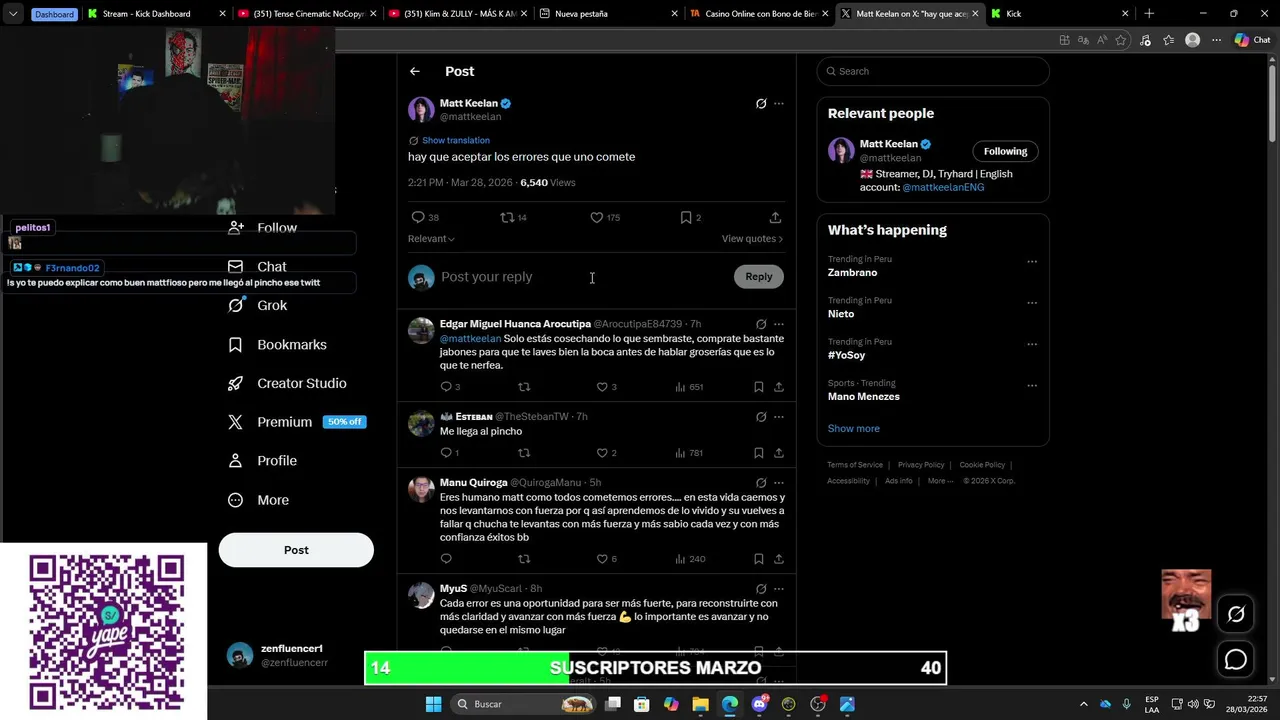Open Discord from the taskbar
This screenshot has height=720, width=1280.
(x=759, y=704)
